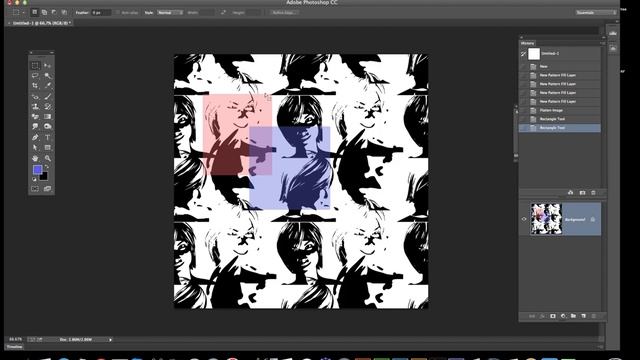Click the Refine Edge button
640x360 pixels.
click(x=284, y=13)
